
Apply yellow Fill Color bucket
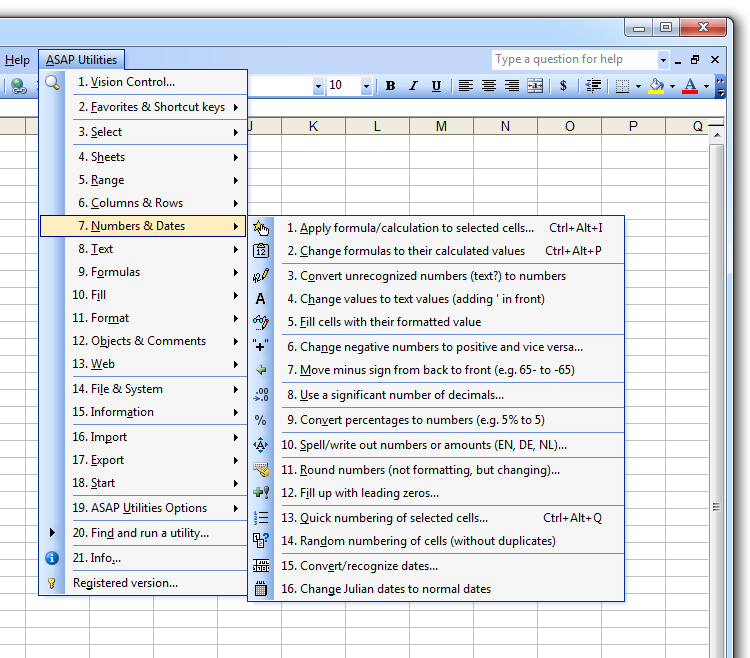pyautogui.click(x=656, y=86)
